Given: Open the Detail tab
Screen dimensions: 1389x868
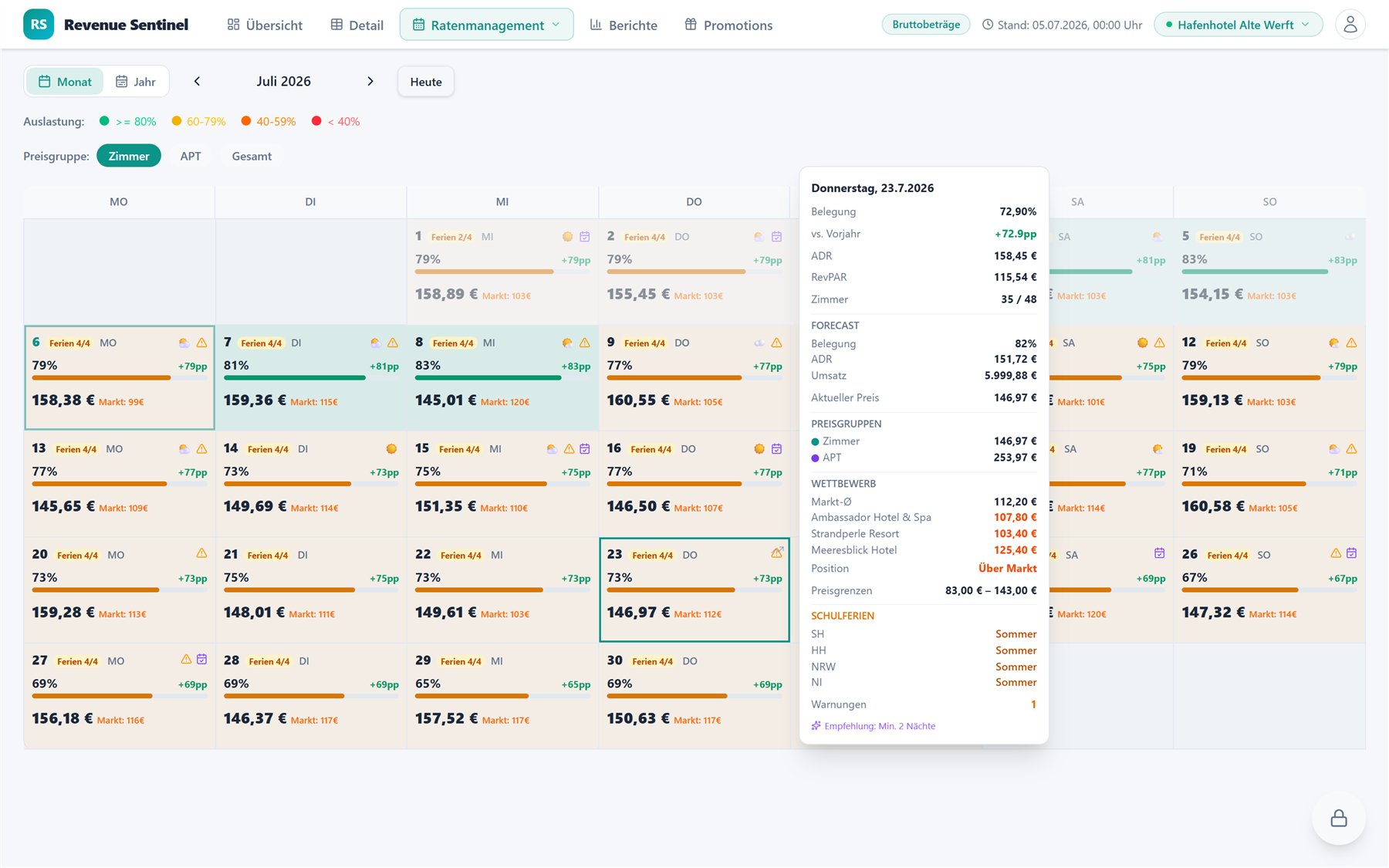Looking at the screenshot, I should coord(357,25).
